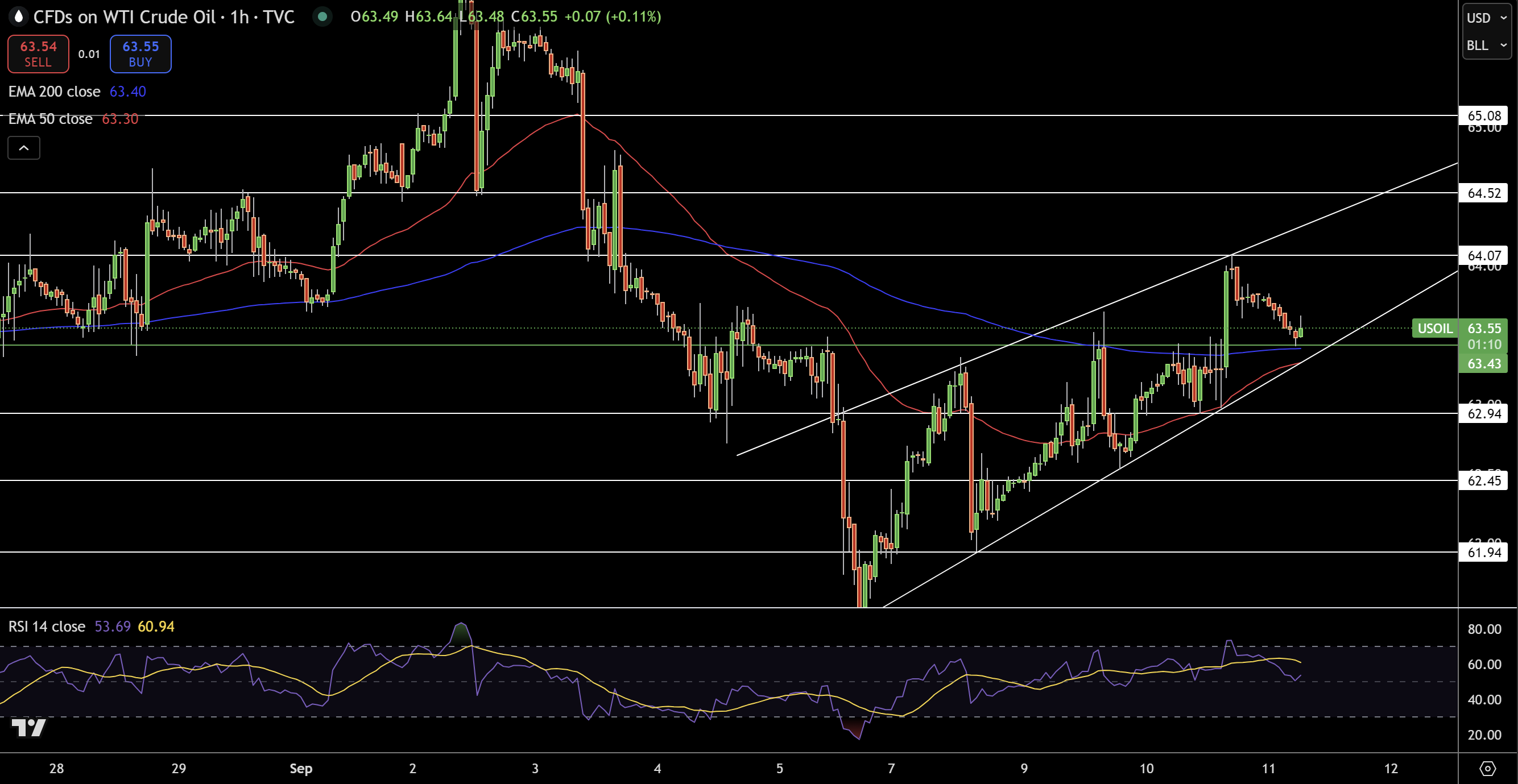This screenshot has width=1518, height=784.
Task: Click the 65.08 price level label
Action: click(1484, 115)
